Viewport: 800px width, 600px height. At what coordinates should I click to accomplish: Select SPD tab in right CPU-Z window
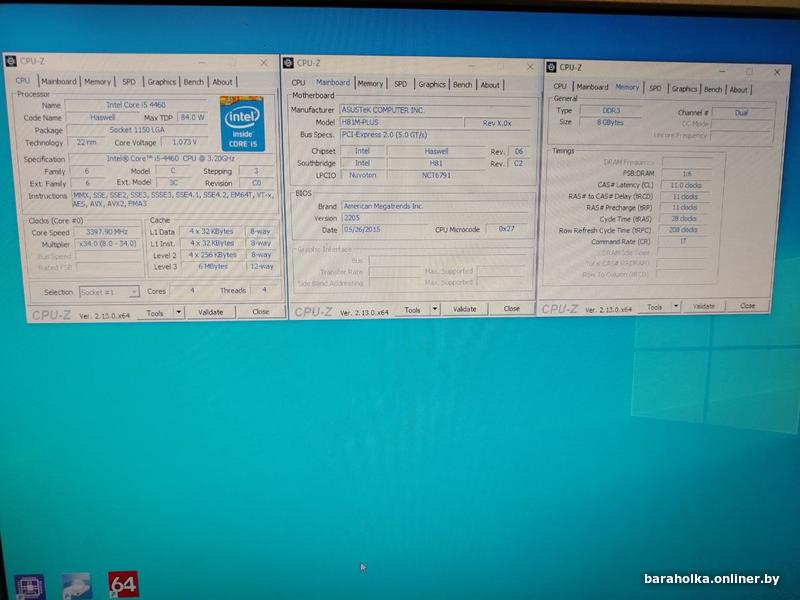655,88
